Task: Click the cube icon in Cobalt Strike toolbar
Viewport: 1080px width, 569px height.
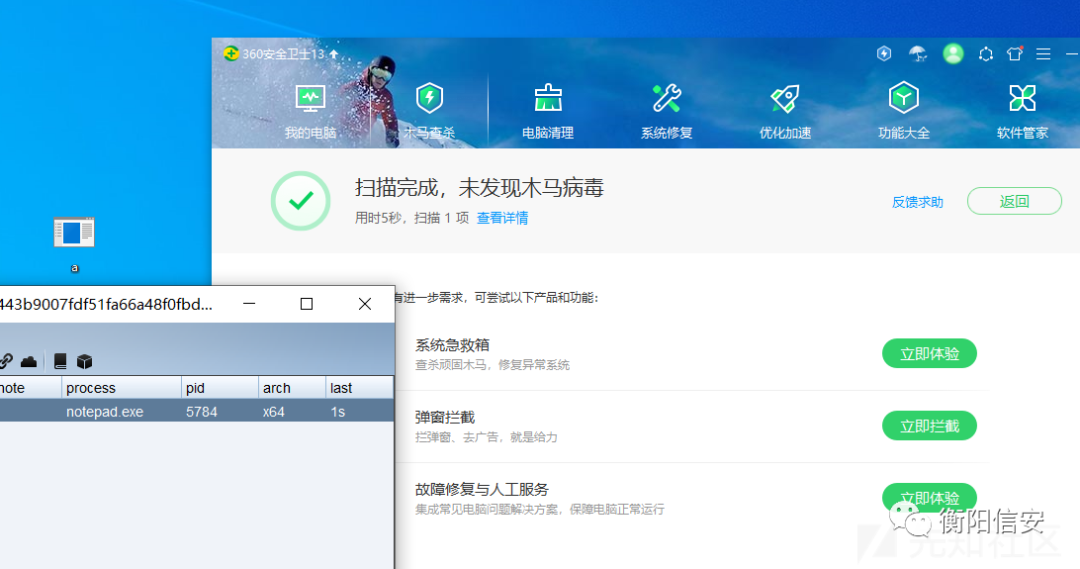Action: 85,361
